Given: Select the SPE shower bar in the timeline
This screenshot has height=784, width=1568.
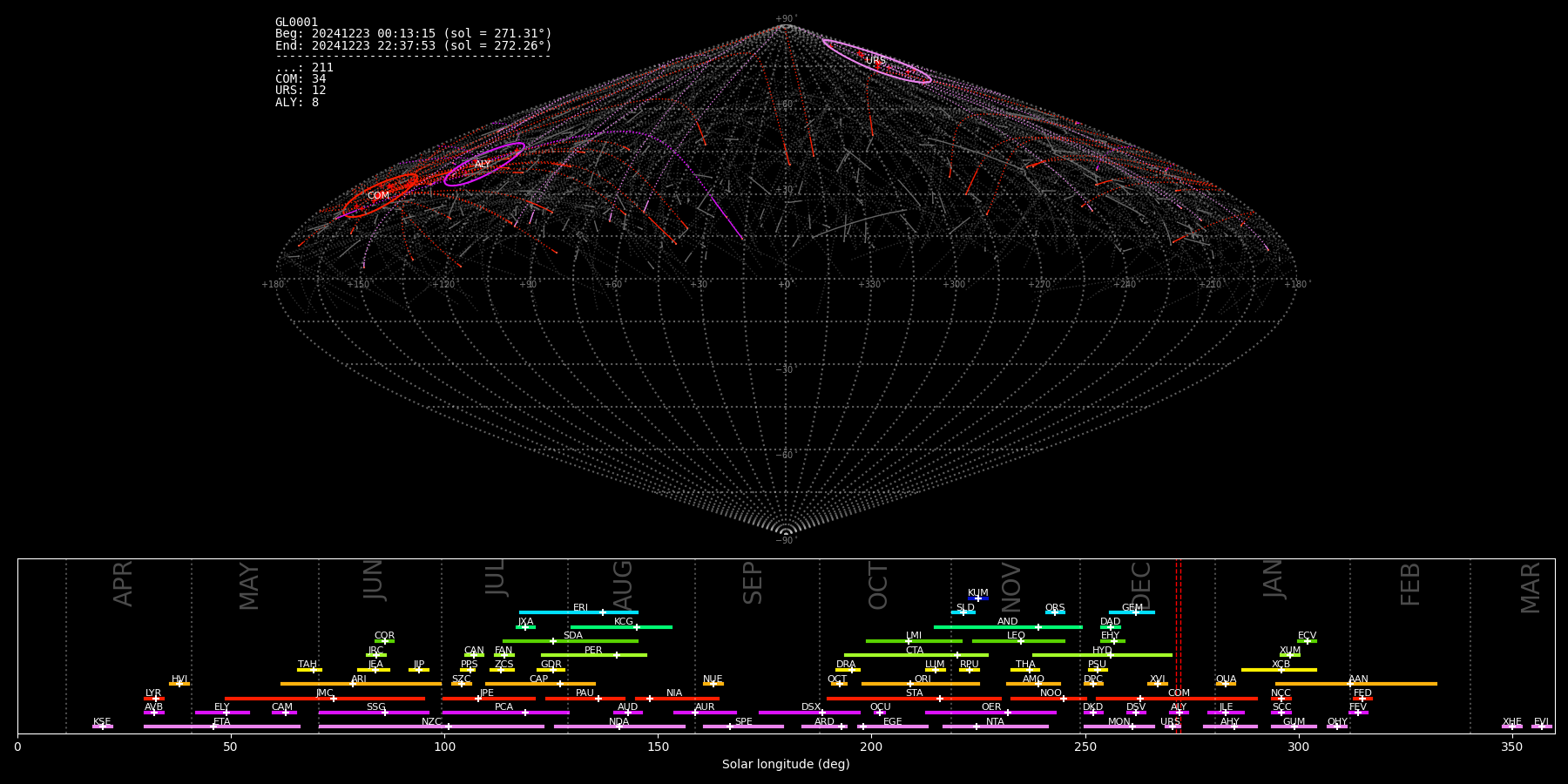Looking at the screenshot, I should point(743,727).
